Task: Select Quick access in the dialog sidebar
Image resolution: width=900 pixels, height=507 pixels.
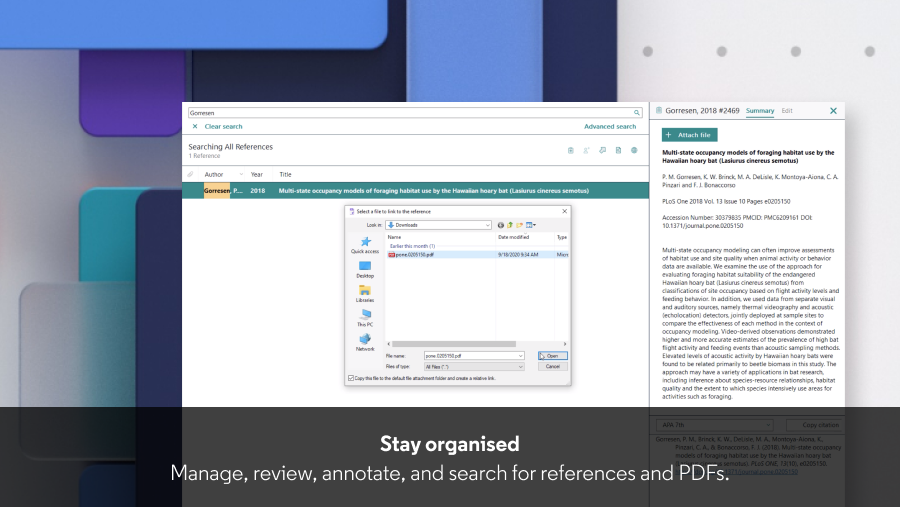Action: pyautogui.click(x=365, y=245)
